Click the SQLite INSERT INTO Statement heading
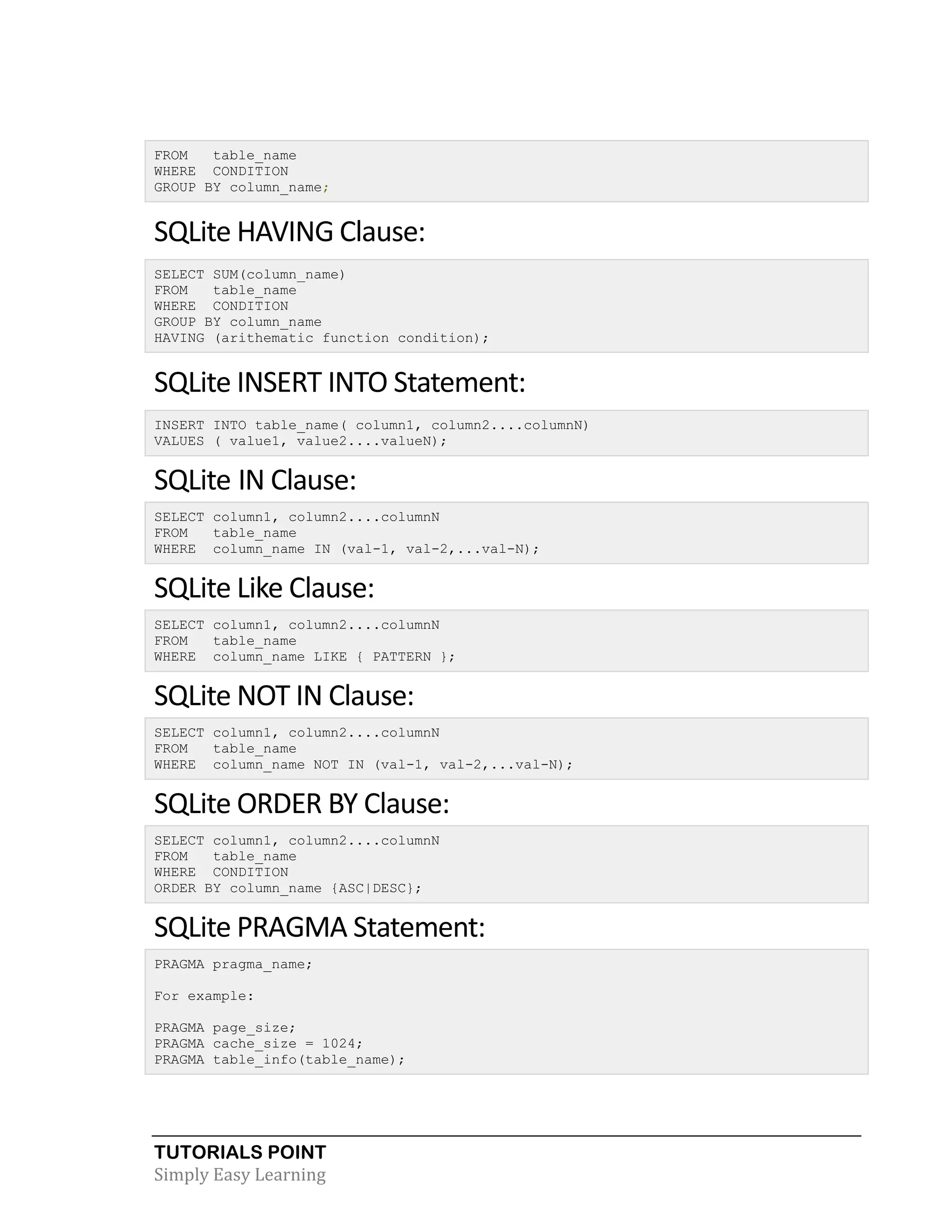The height and width of the screenshot is (1232, 952). coord(339,383)
